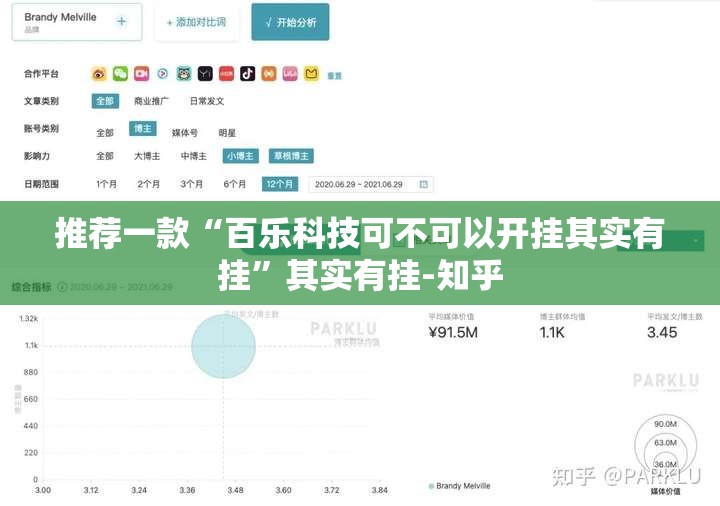The width and height of the screenshot is (720, 506).
Task: Toggle Brandy Melville legend color dot
Action: tap(431, 486)
